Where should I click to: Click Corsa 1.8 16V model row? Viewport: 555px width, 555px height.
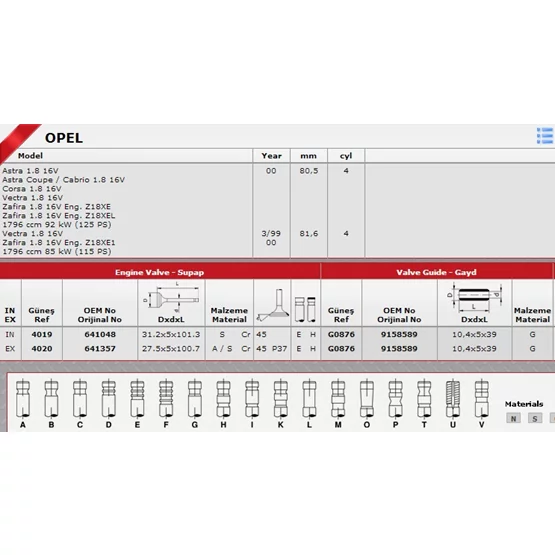point(32,189)
